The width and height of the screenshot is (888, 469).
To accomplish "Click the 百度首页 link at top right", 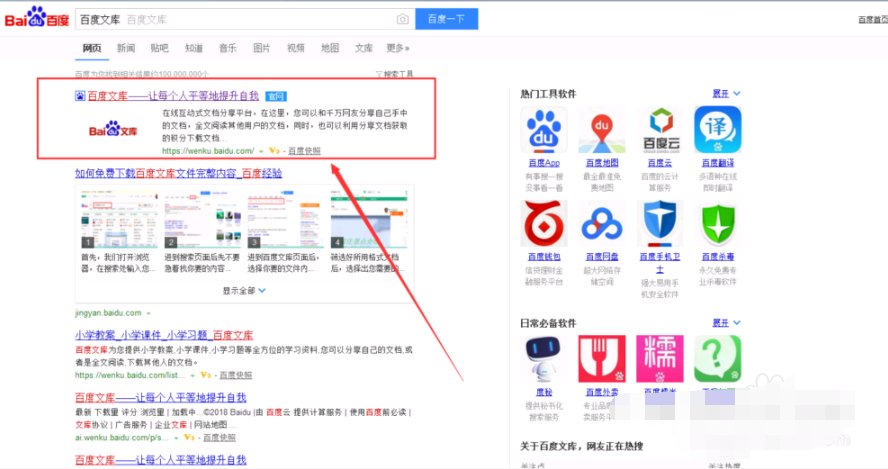I will click(873, 20).
